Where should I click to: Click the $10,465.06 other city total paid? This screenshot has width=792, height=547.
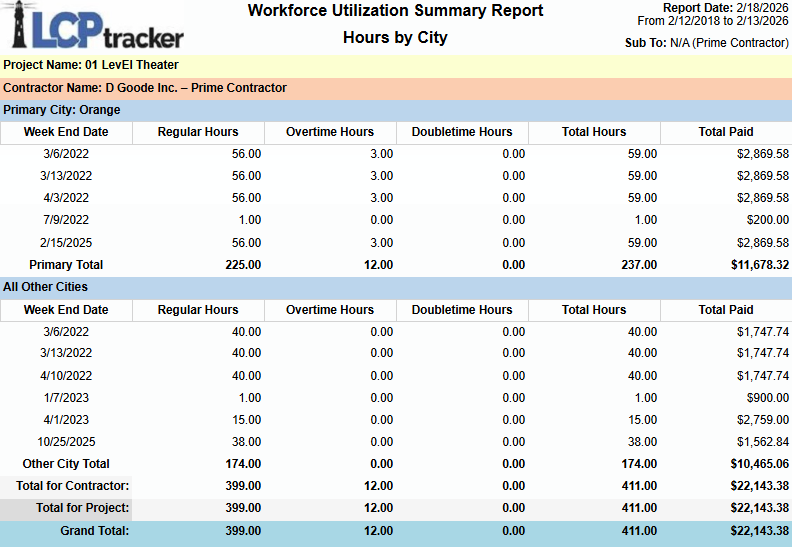[x=760, y=464]
